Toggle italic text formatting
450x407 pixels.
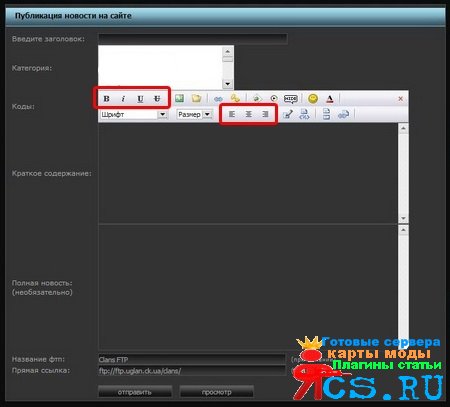click(x=123, y=99)
